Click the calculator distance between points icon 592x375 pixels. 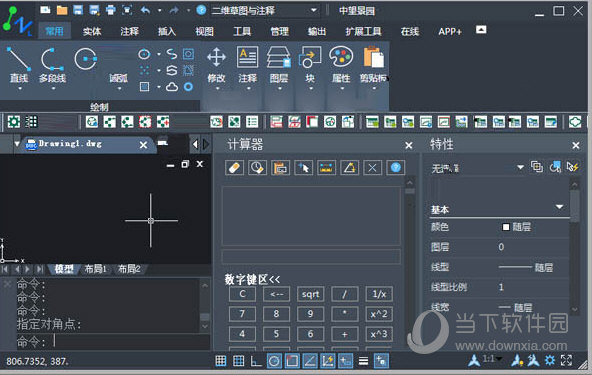click(326, 167)
